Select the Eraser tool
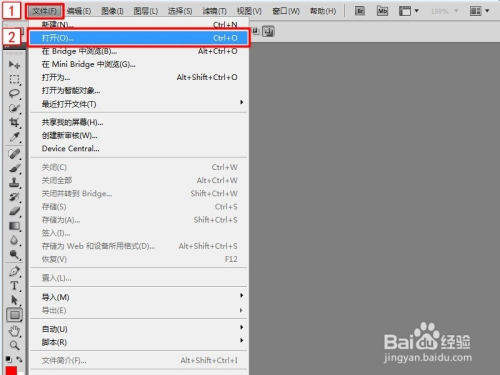500x375 pixels. tap(14, 211)
